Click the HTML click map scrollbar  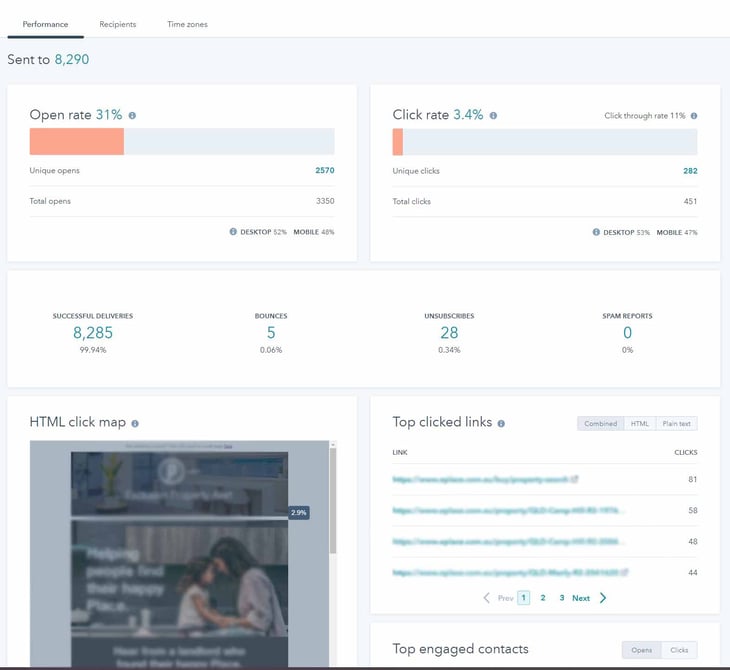[x=333, y=501]
